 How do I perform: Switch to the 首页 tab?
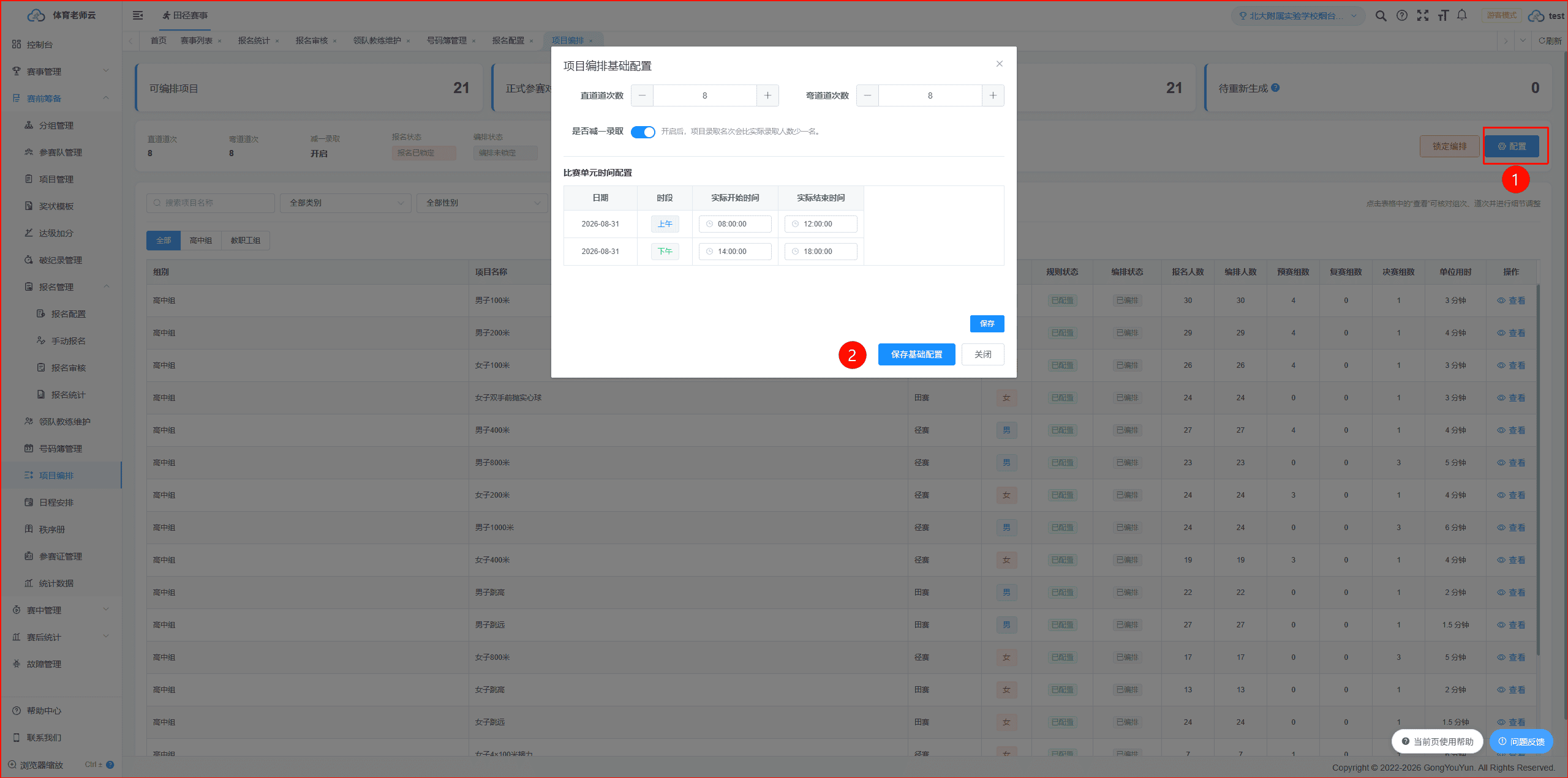[x=159, y=40]
